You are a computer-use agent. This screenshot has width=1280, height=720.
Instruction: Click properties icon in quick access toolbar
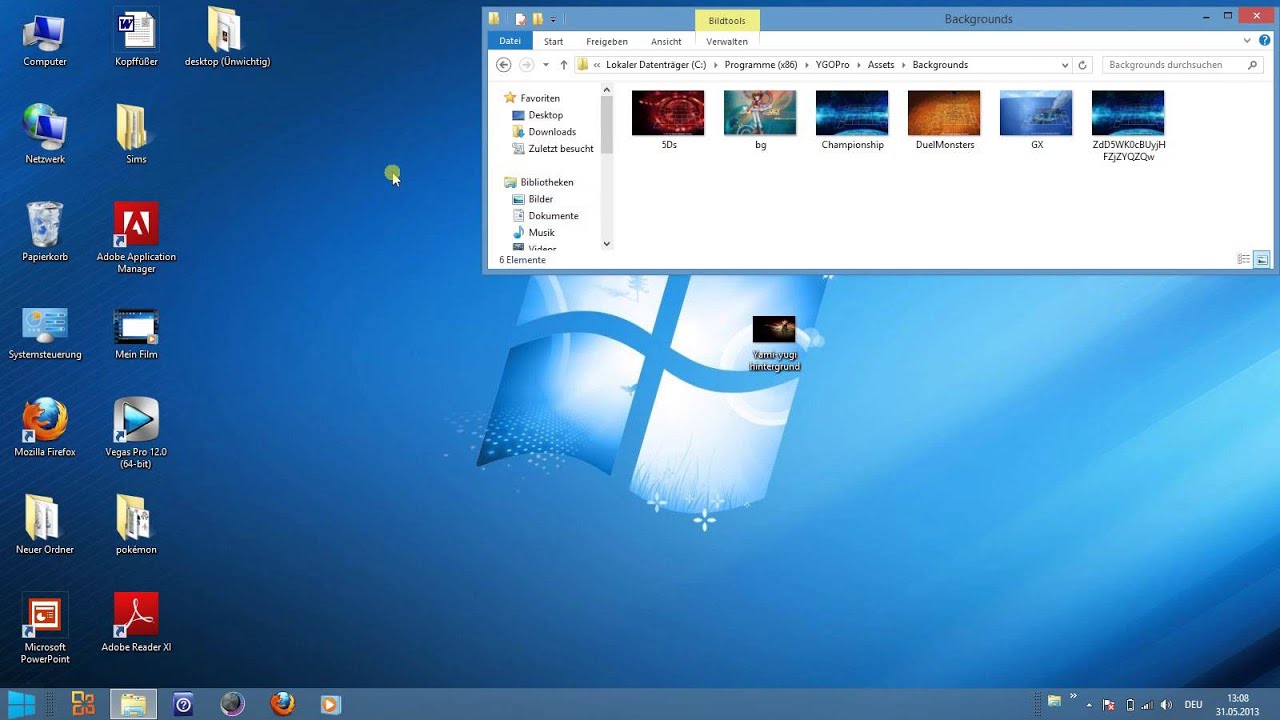[520, 19]
